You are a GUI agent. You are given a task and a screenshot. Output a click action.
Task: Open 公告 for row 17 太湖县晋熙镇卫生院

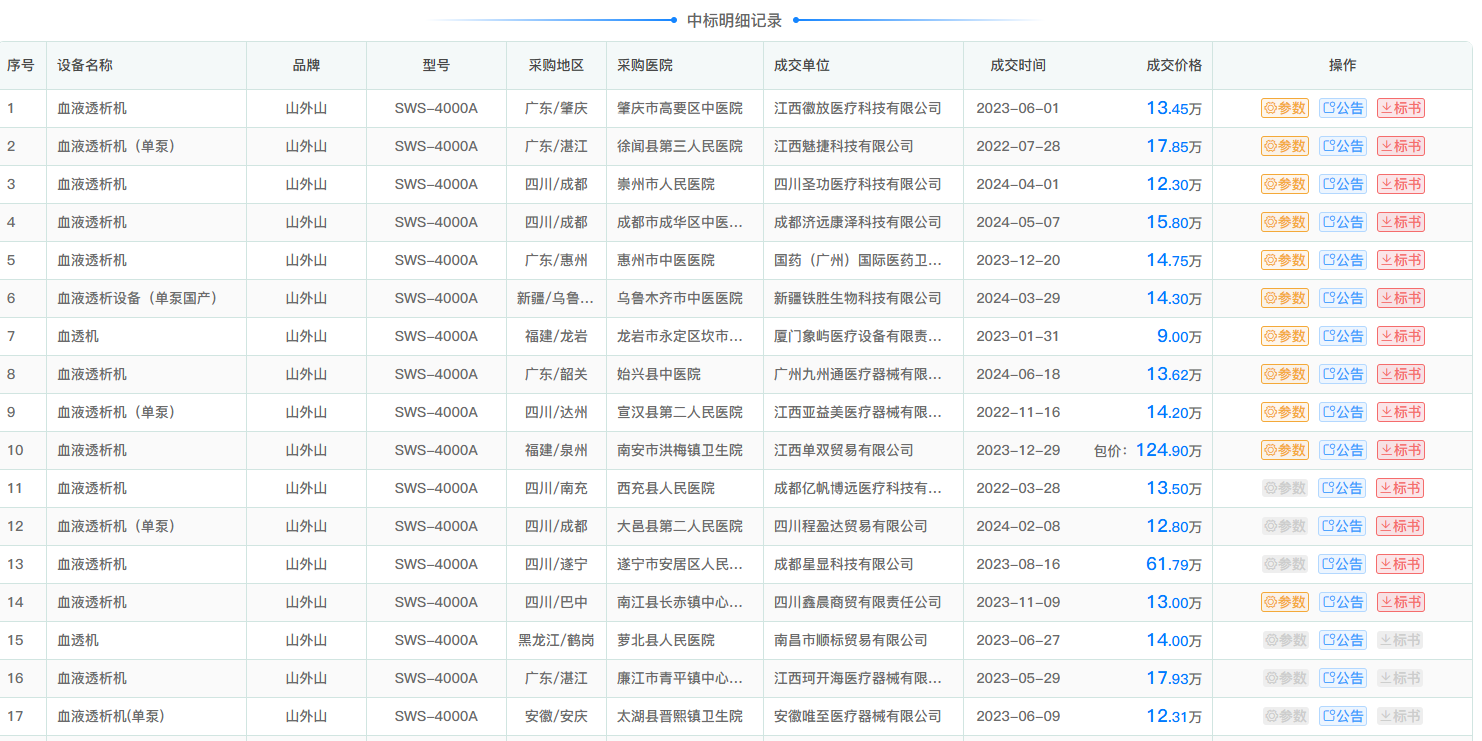click(x=1343, y=716)
